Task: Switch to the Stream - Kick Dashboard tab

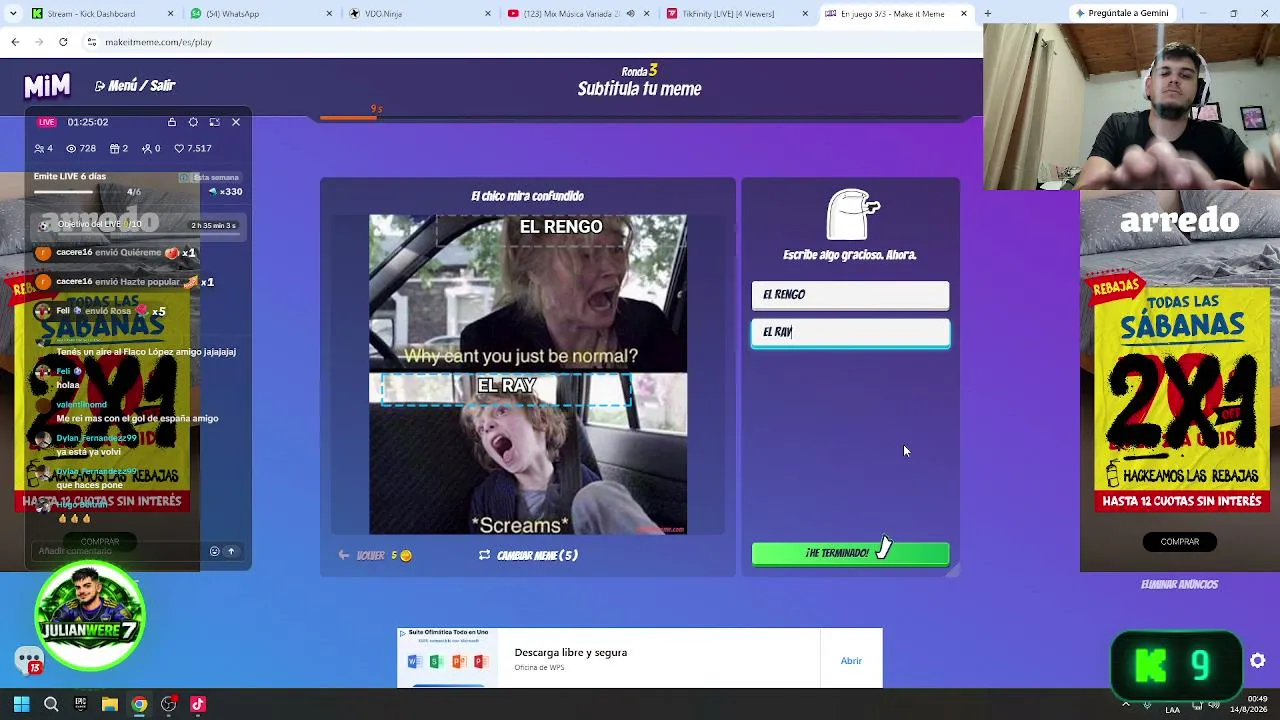Action: (91, 14)
